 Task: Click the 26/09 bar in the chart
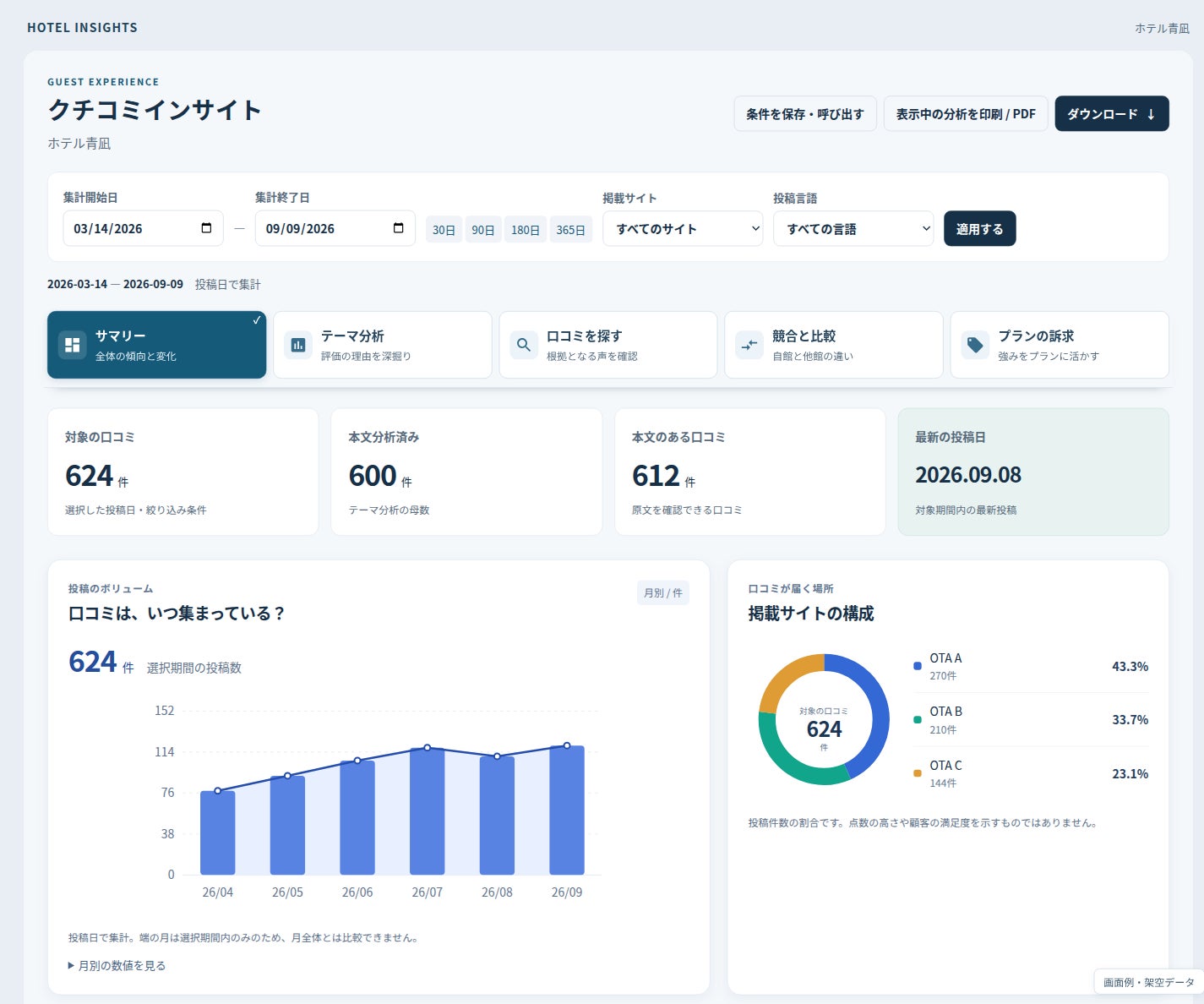click(567, 810)
